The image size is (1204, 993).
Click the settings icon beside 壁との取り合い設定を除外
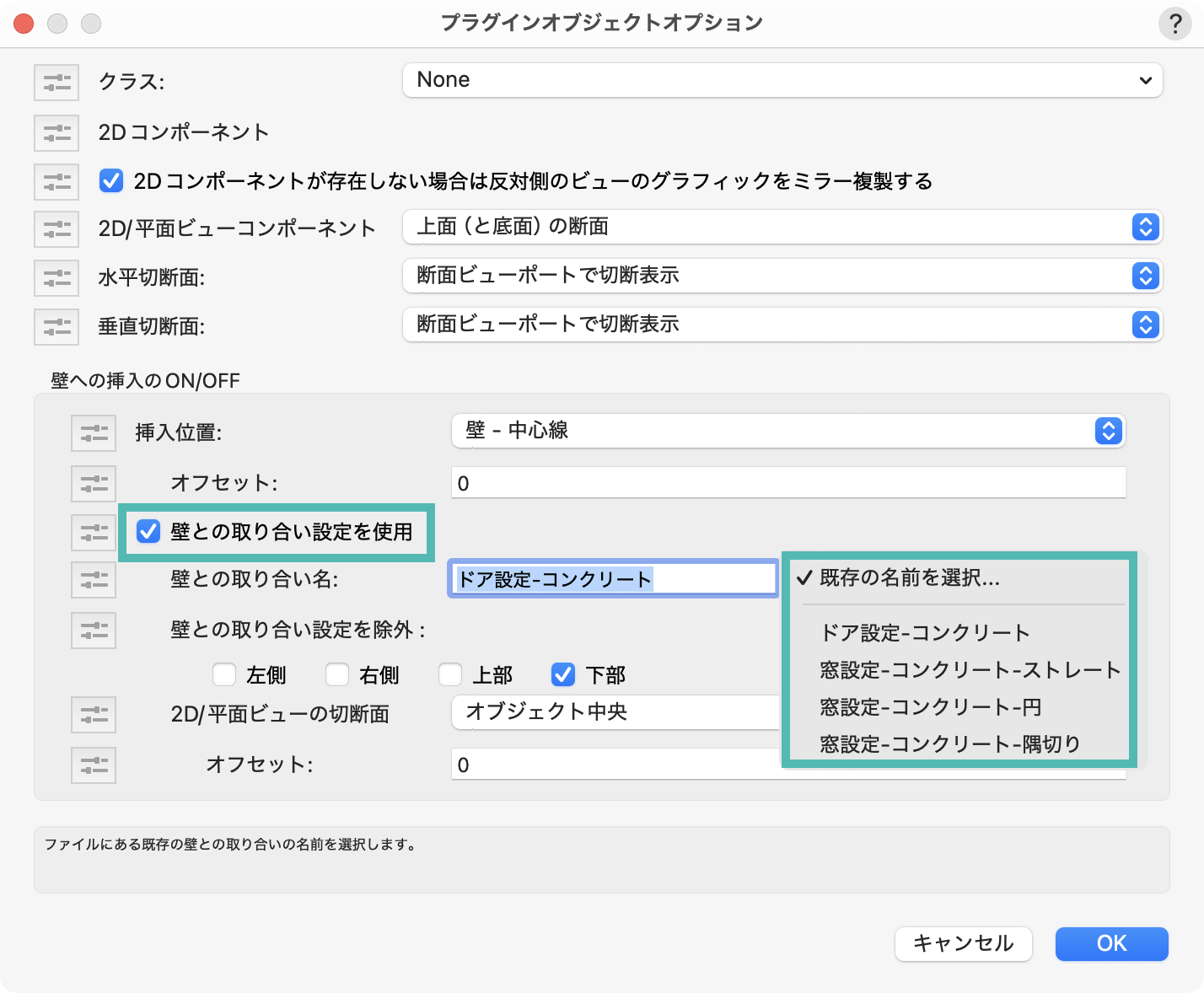coord(94,631)
